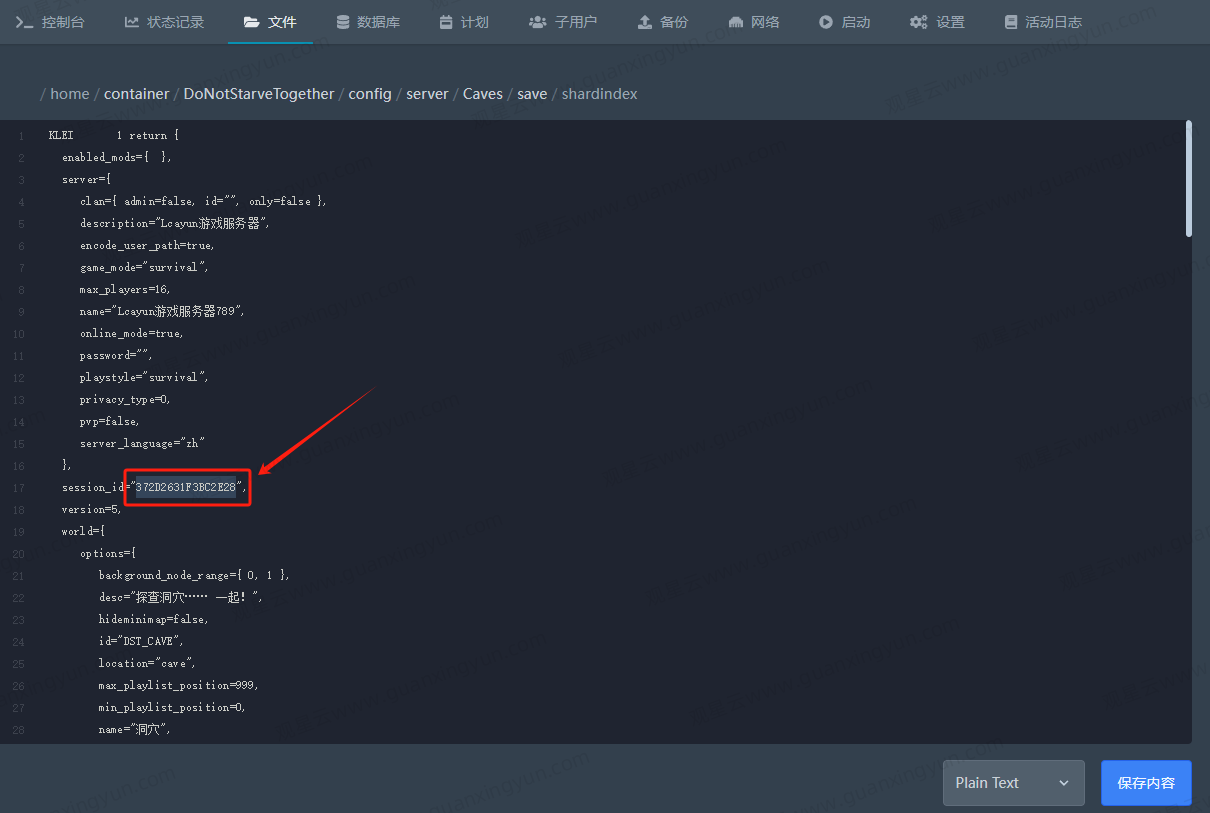
Task: Click the calendar icon for 计划
Action: click(x=446, y=22)
